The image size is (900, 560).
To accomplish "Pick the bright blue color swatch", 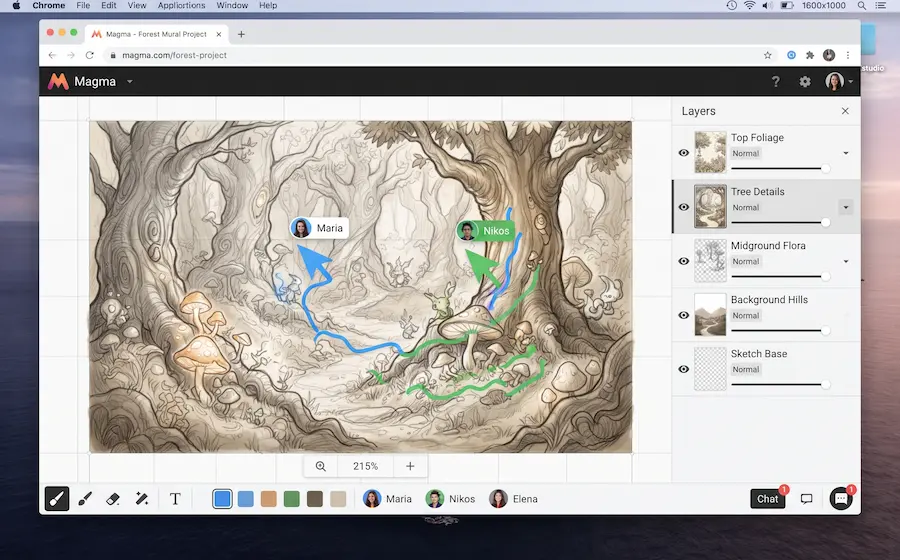I will click(222, 499).
